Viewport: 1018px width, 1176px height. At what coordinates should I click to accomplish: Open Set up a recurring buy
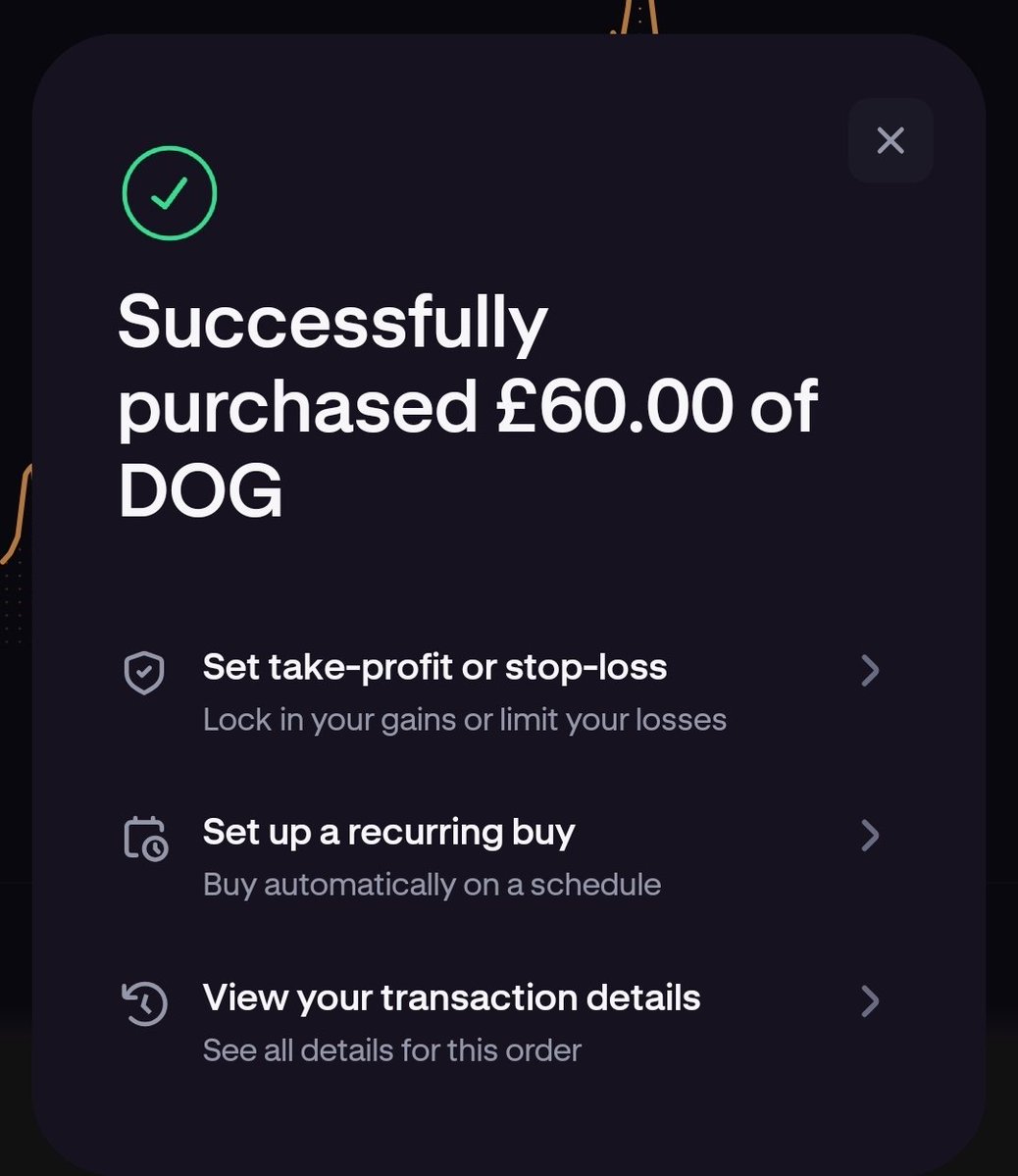click(388, 832)
